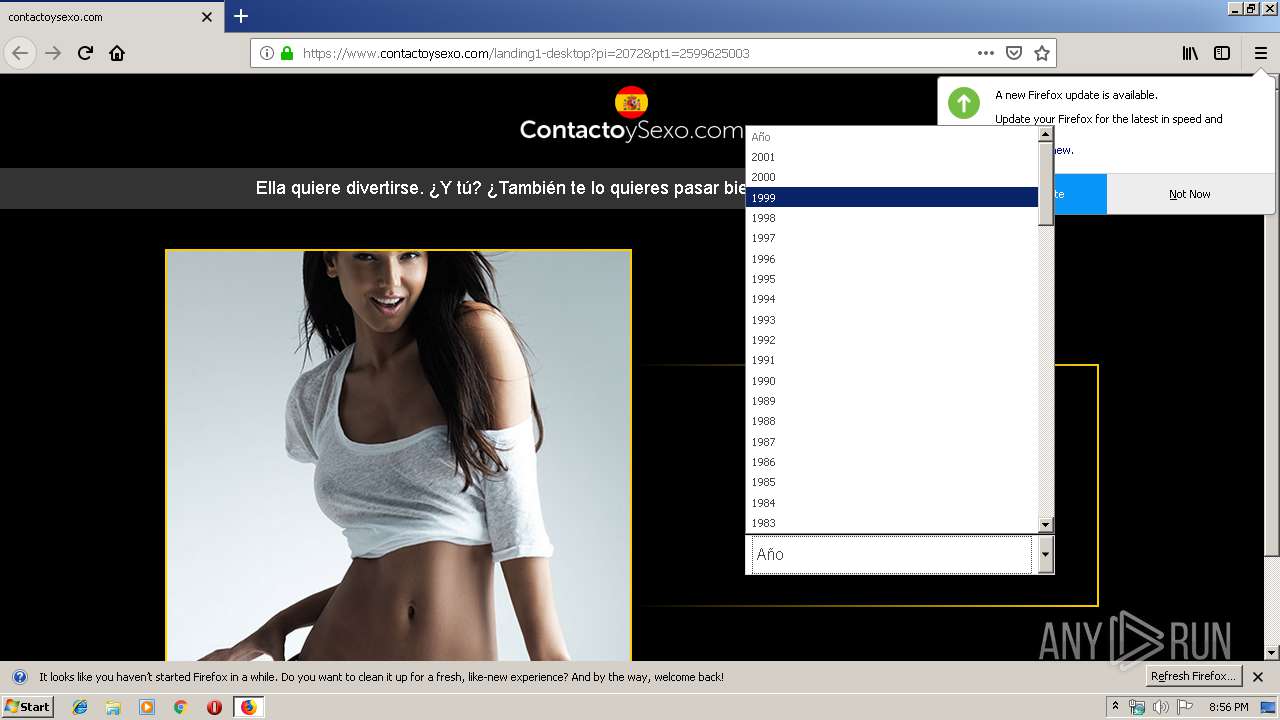Viewport: 1280px width, 720px height.
Task: Open the Windows Start menu
Action: point(28,707)
